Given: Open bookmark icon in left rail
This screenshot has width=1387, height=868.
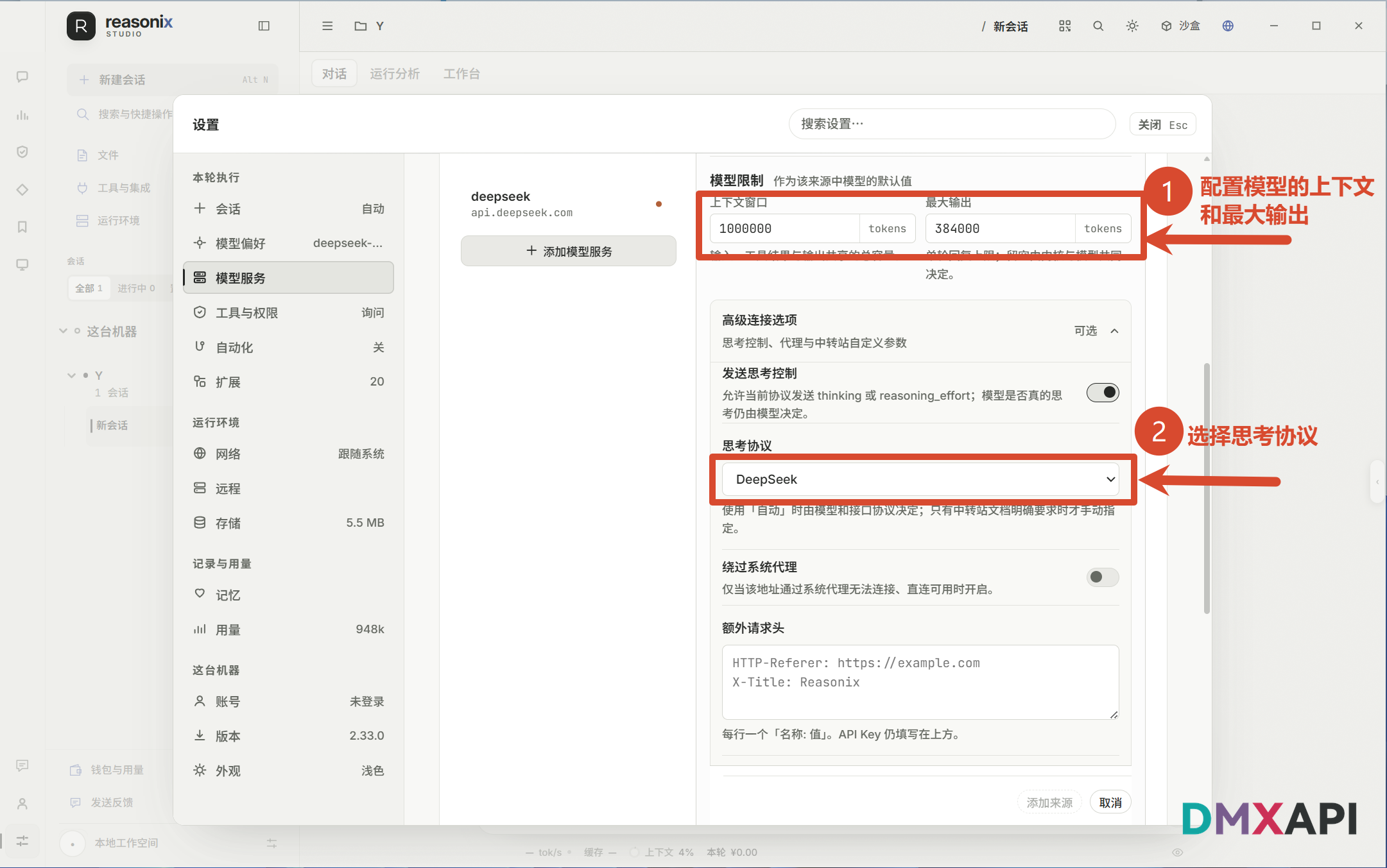Looking at the screenshot, I should point(22,227).
